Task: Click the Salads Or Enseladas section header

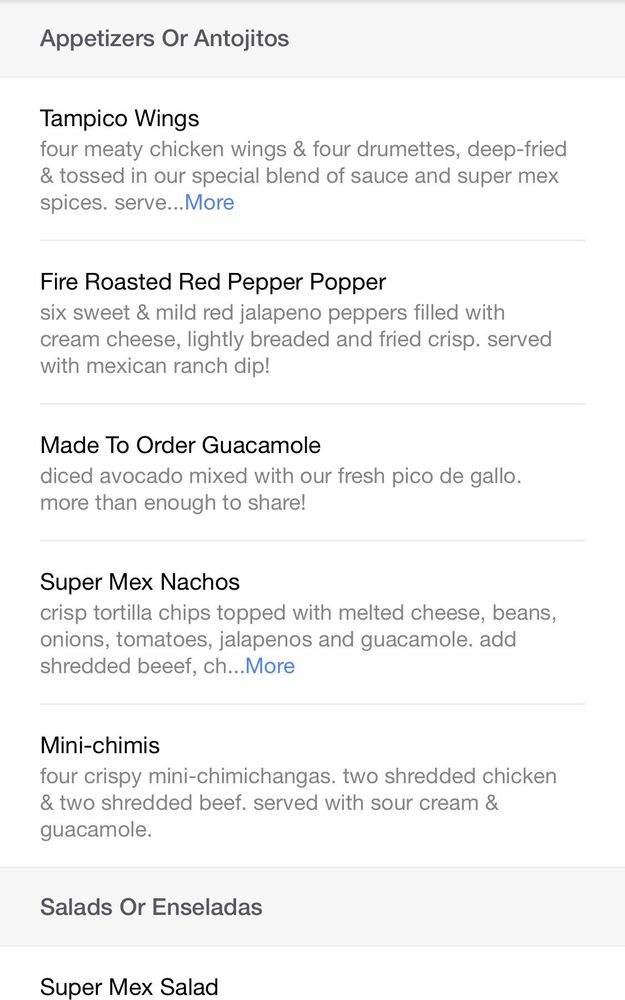Action: click(x=151, y=907)
